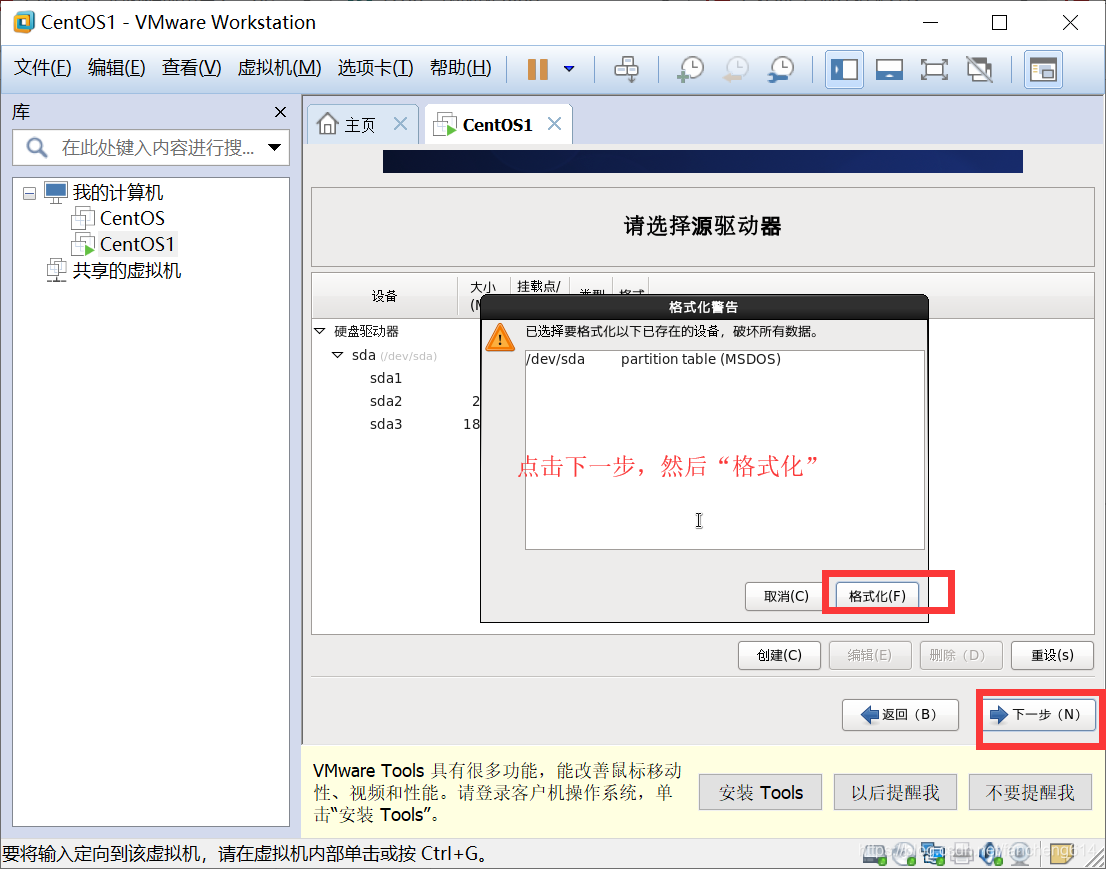Collapse the sda disk node
1106x869 pixels.
click(337, 356)
